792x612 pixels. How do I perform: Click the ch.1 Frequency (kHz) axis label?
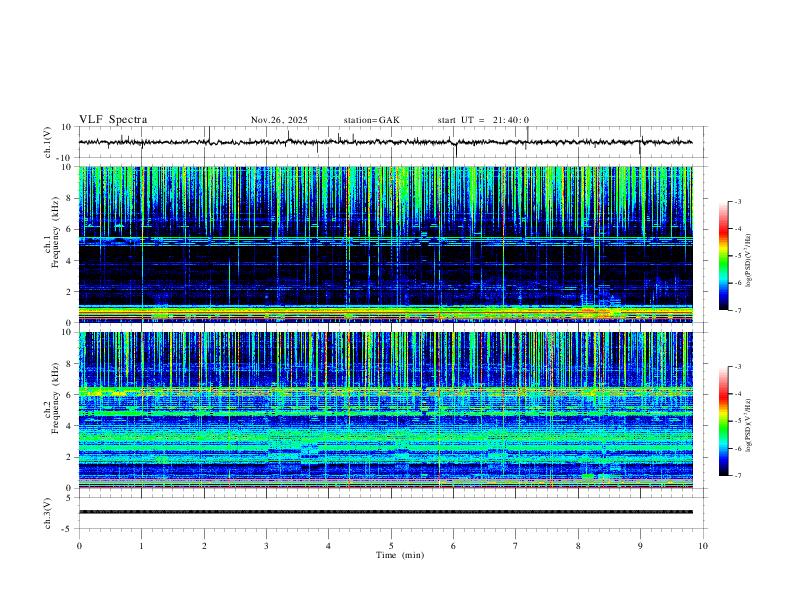click(x=55, y=229)
